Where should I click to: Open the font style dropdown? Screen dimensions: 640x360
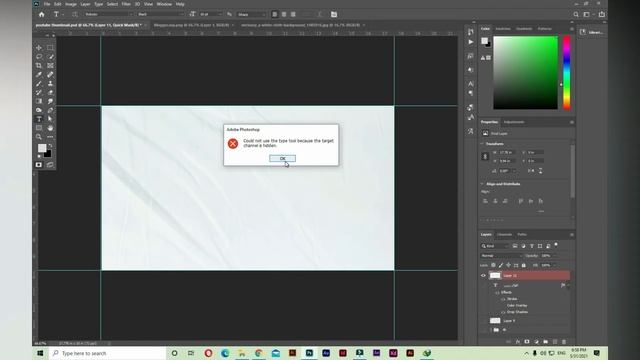pyautogui.click(x=160, y=14)
